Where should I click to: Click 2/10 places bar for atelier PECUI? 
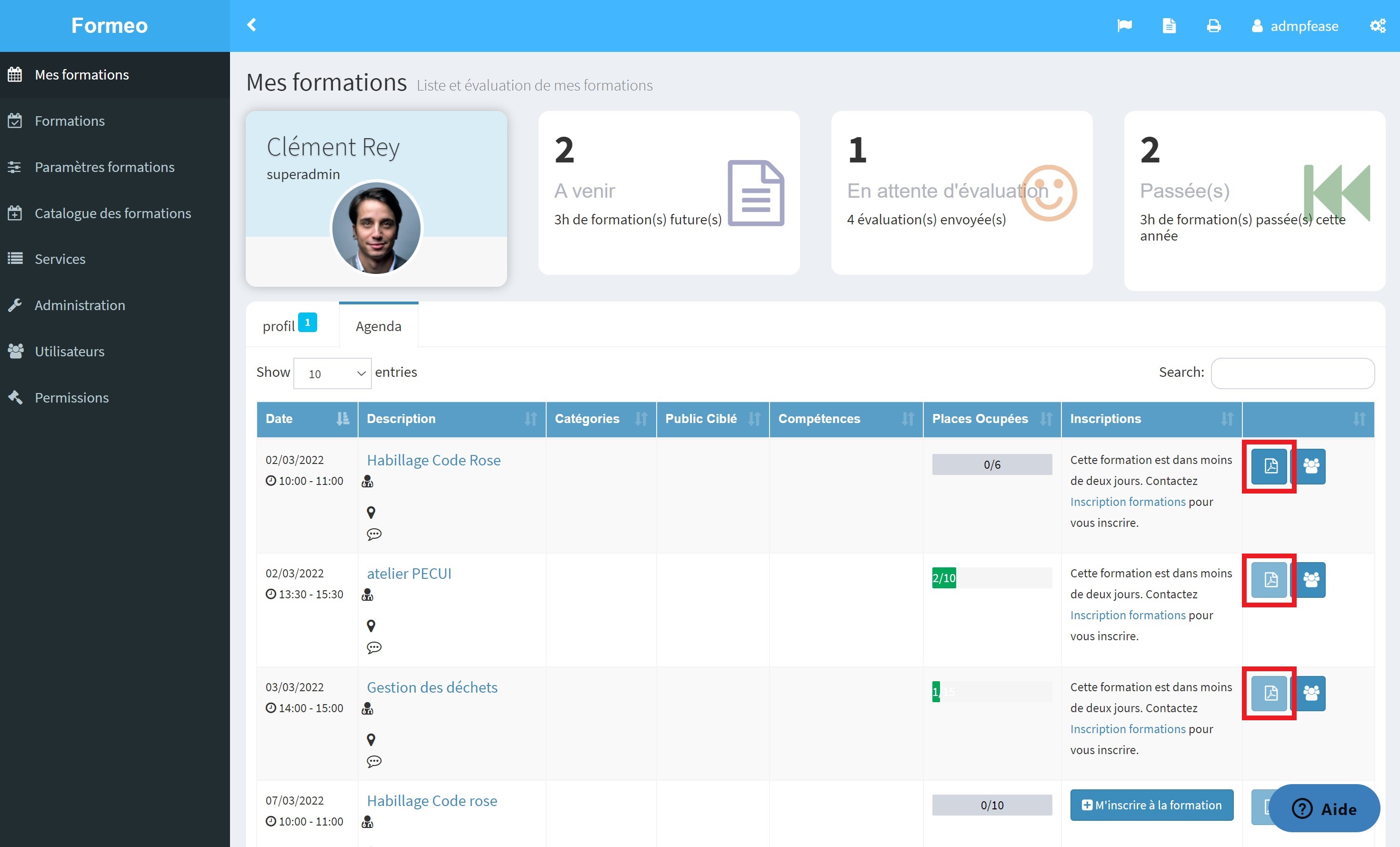992,577
